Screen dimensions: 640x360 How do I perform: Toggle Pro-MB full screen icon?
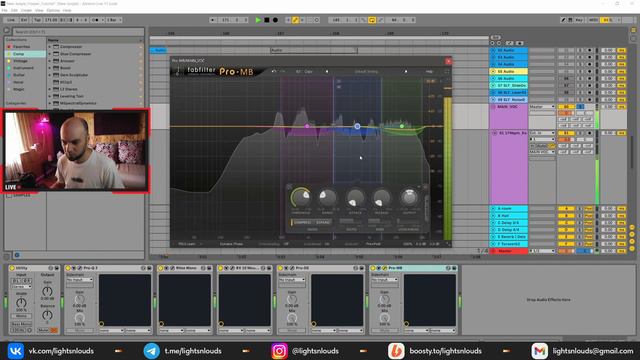tap(447, 71)
